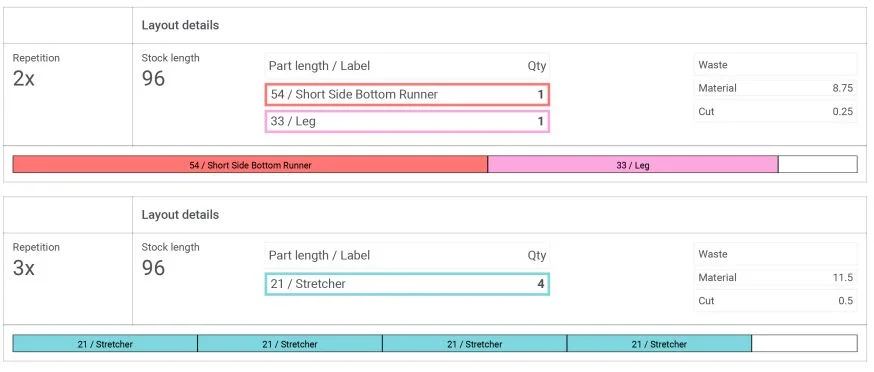Image resolution: width=874 pixels, height=372 pixels.
Task: Click the second layout's Part length / Label header
Action: point(319,255)
